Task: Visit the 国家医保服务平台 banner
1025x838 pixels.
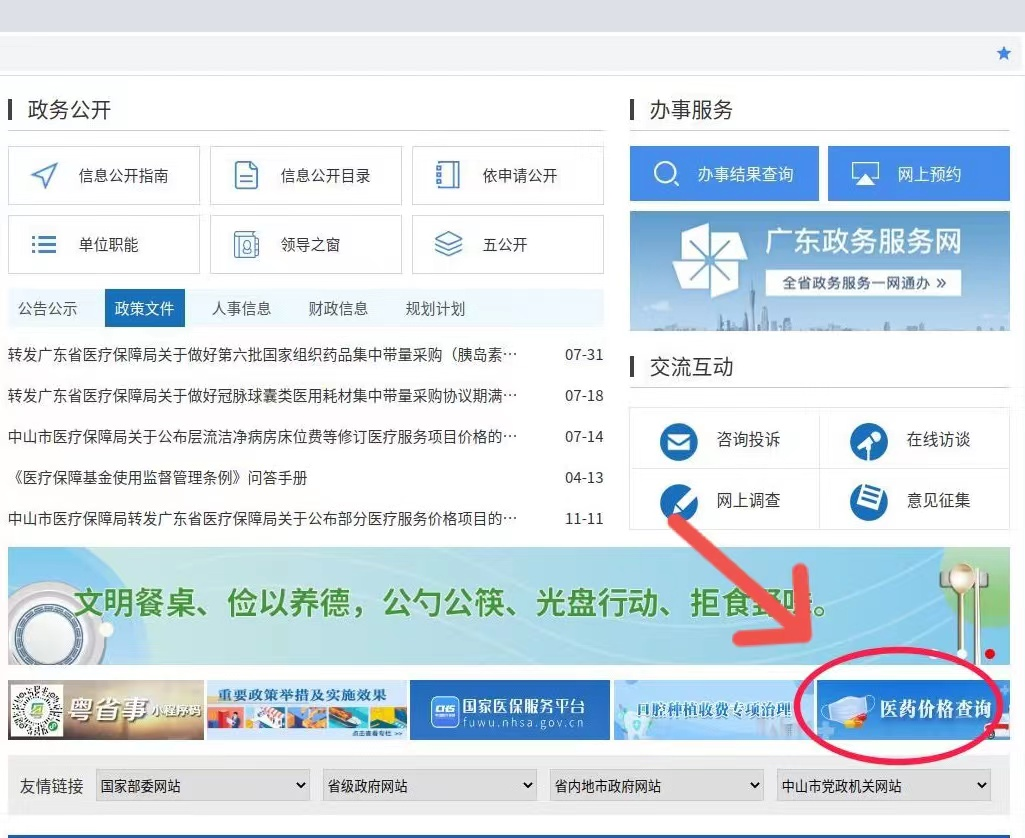Action: click(x=509, y=709)
